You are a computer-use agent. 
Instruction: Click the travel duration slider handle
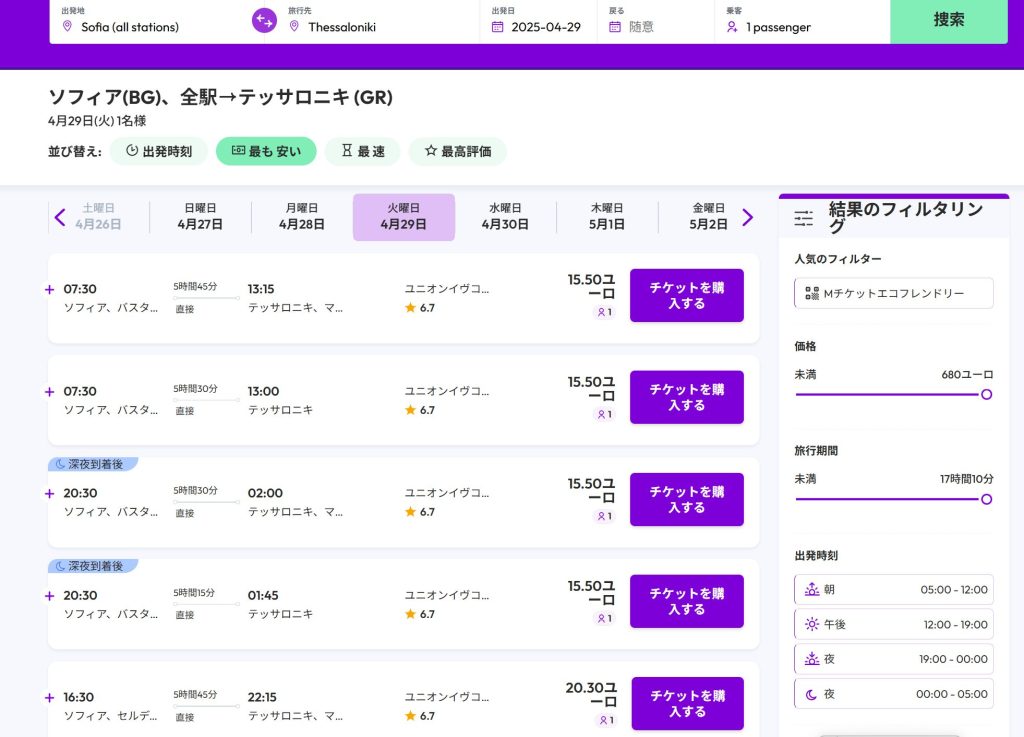(x=986, y=499)
